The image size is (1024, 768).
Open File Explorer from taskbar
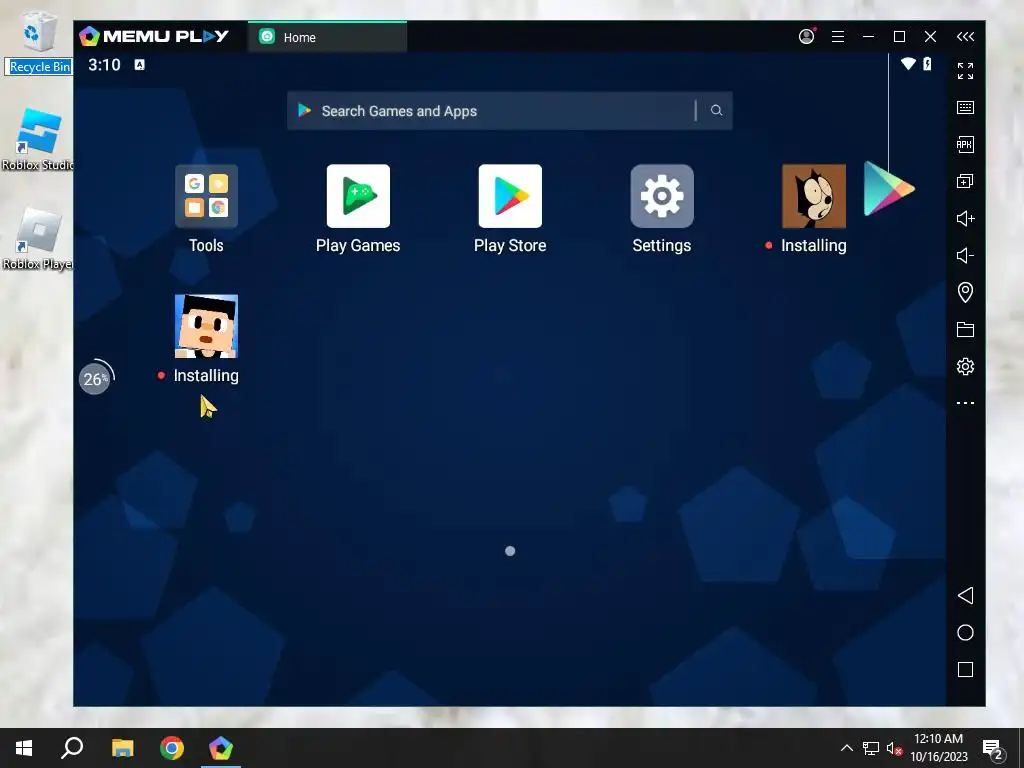point(122,748)
